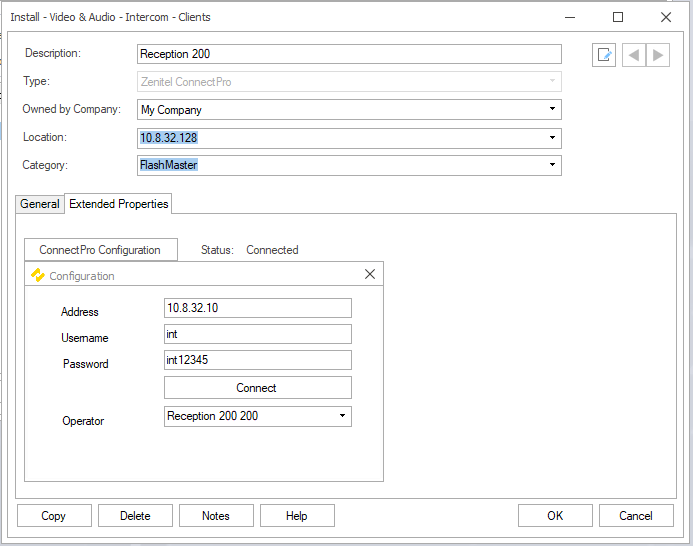The width and height of the screenshot is (693, 546).
Task: Click in the Address input field
Action: pyautogui.click(x=257, y=308)
